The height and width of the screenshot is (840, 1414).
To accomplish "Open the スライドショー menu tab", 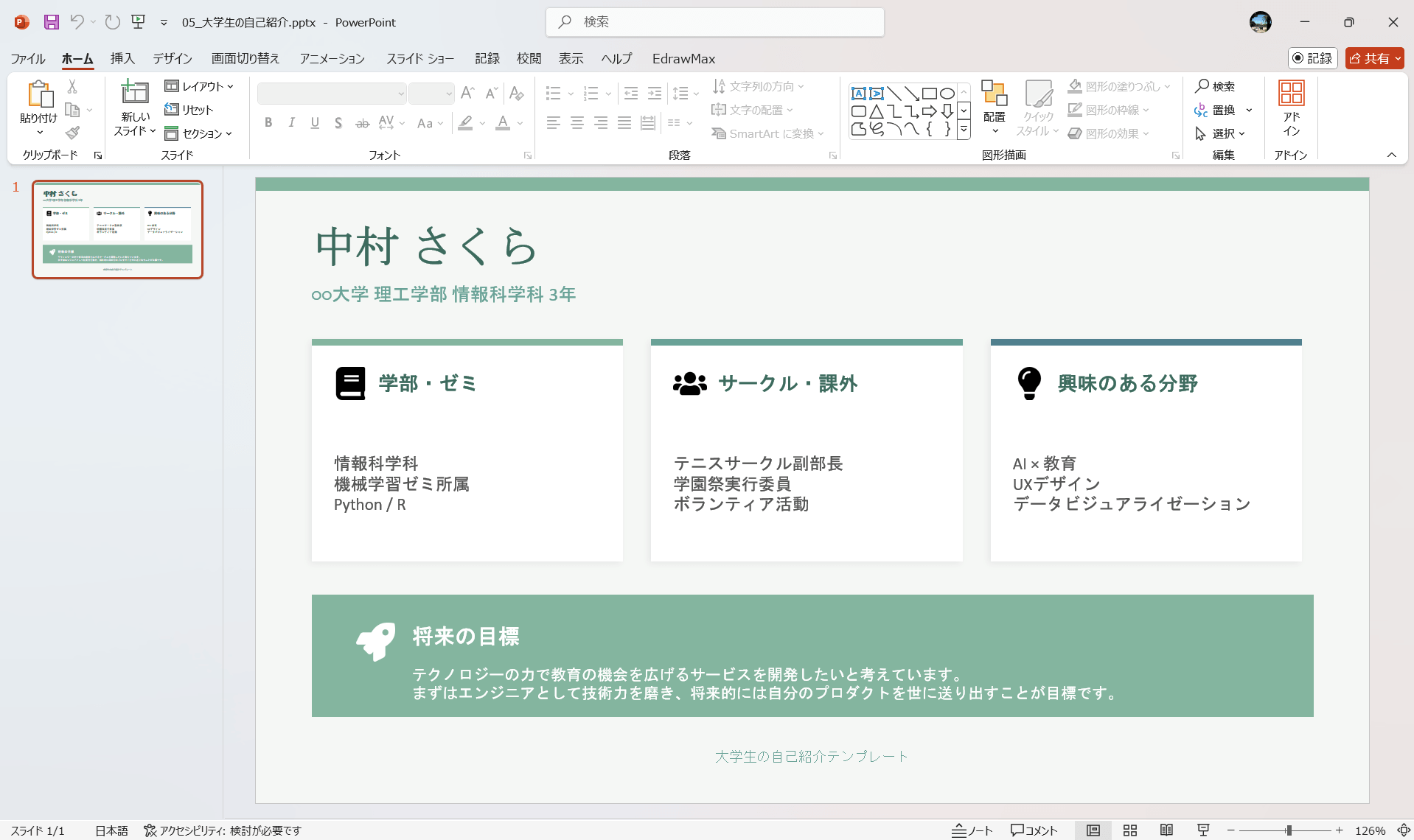I will [419, 58].
